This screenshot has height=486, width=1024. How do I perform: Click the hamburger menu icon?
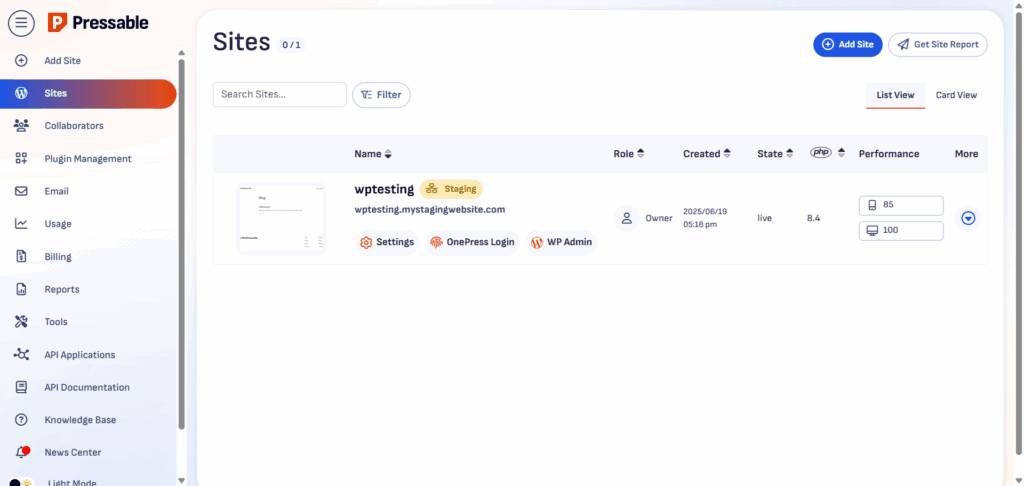click(x=21, y=22)
